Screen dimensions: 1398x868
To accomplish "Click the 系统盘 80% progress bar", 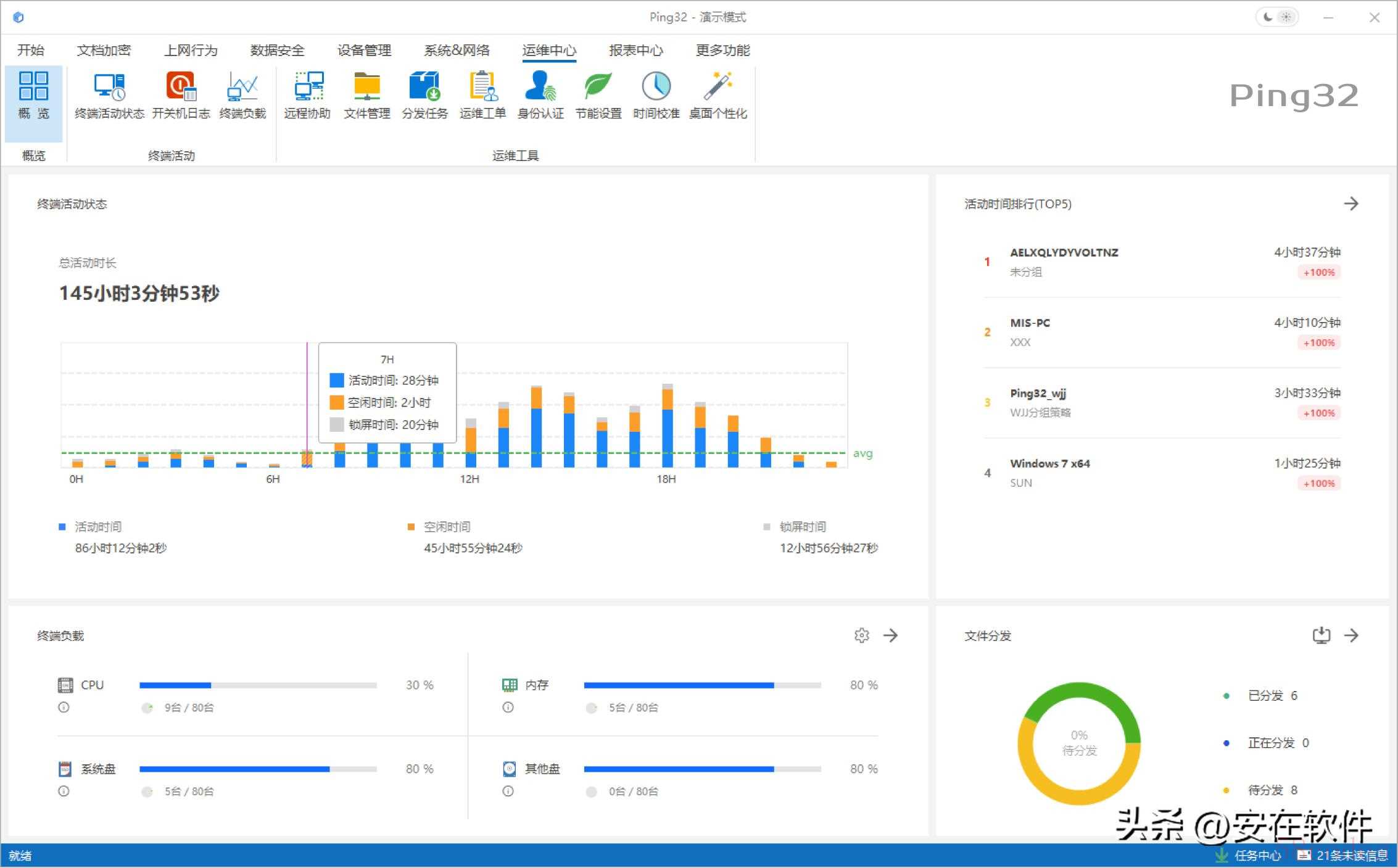I will pyautogui.click(x=258, y=769).
